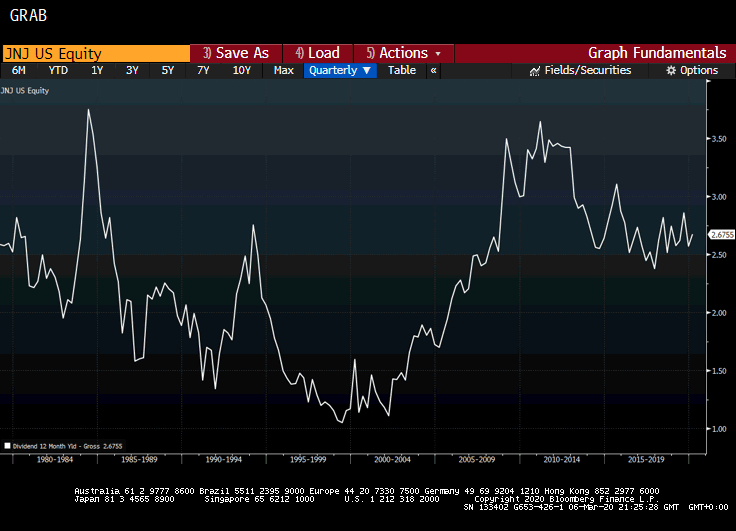
Task: Toggle the Dividend 12 Month Yld legend checkbox
Action: (x=8, y=446)
